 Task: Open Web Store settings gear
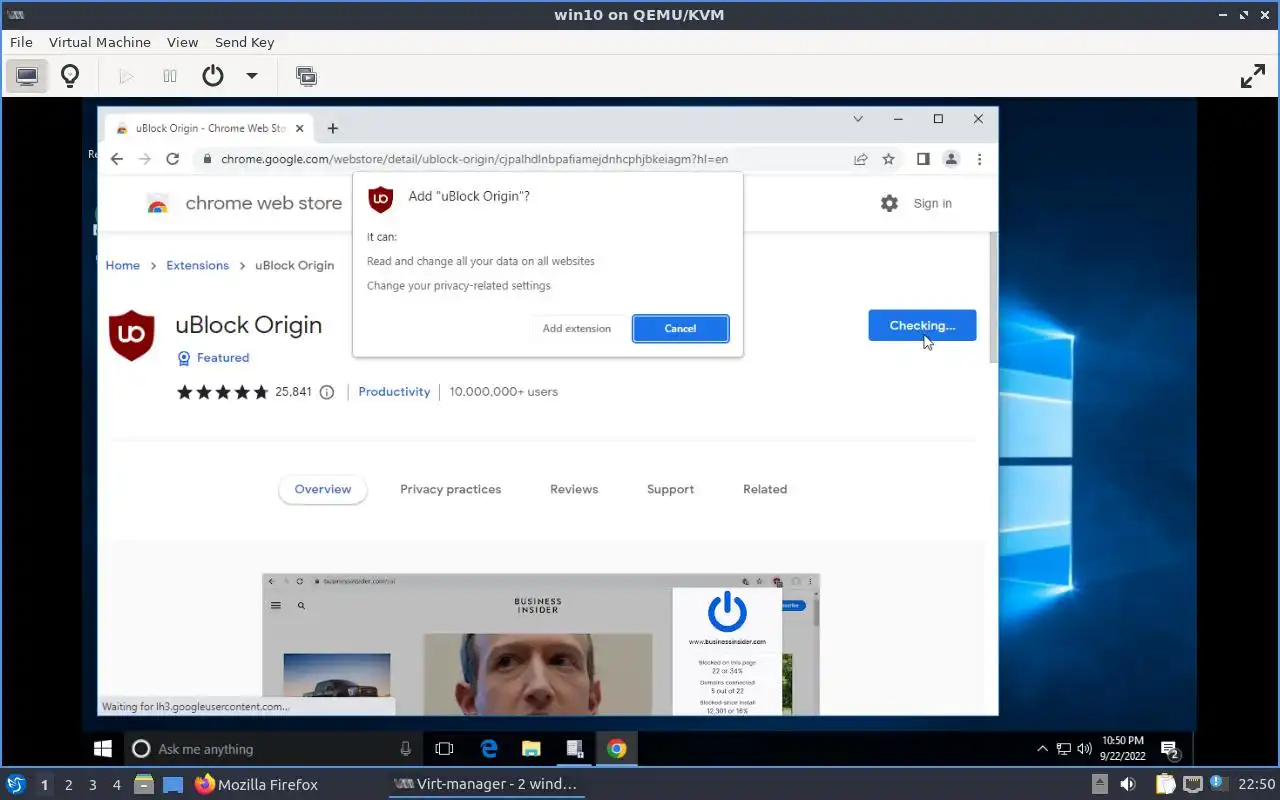point(889,203)
